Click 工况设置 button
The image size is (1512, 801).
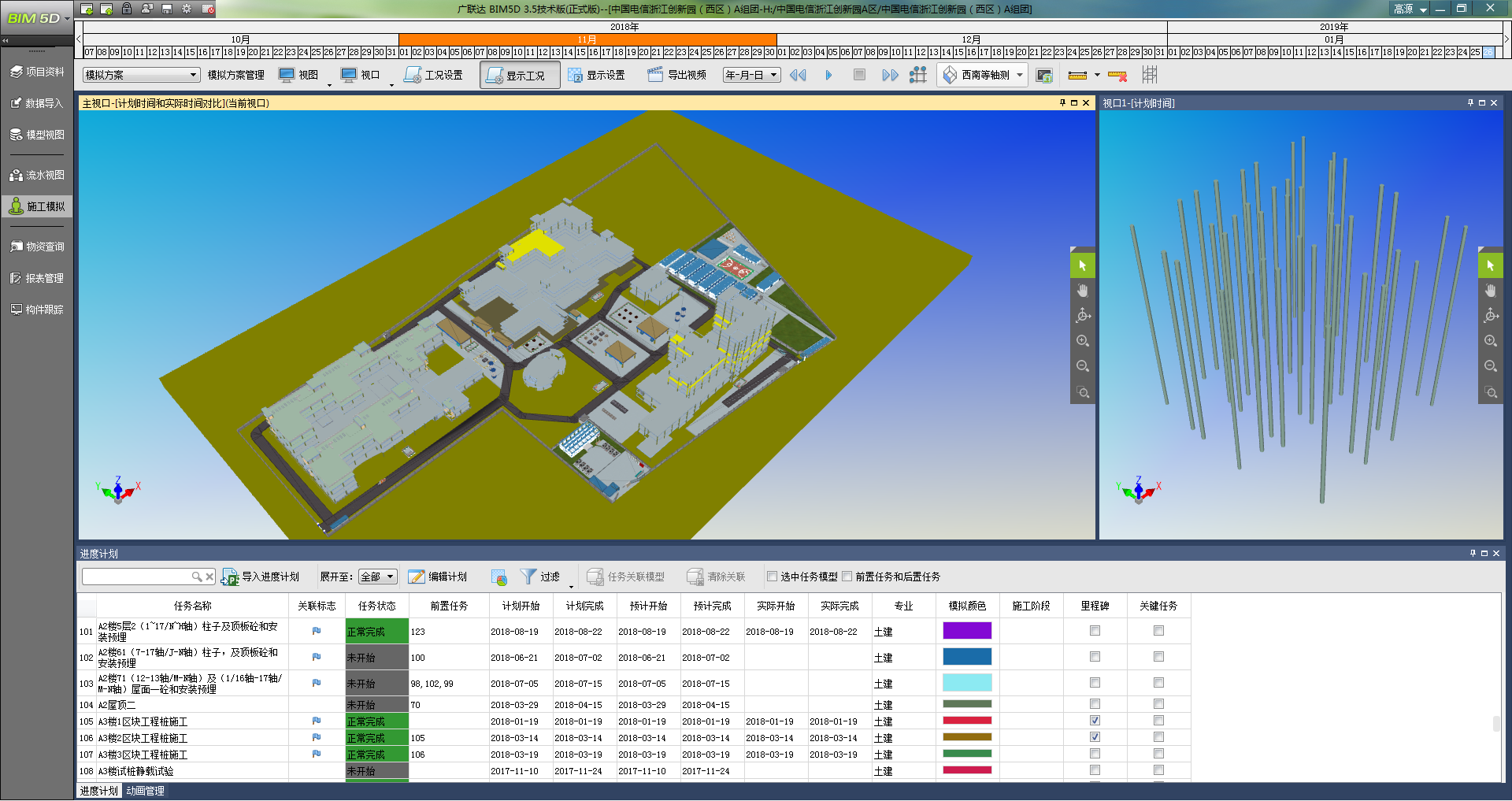pyautogui.click(x=434, y=75)
